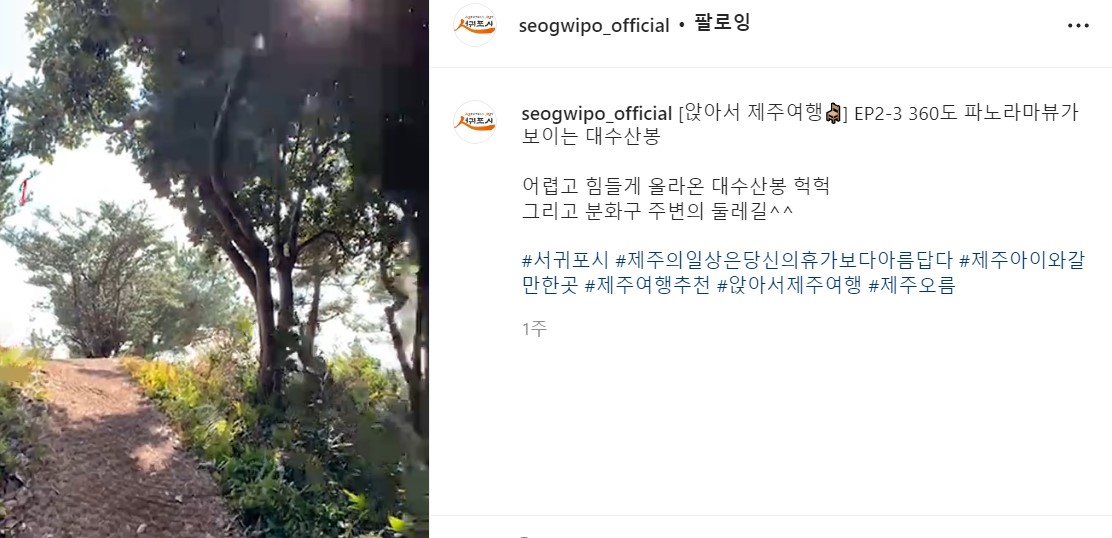
Task: Open seogwipo_official username in caption
Action: pyautogui.click(x=596, y=113)
